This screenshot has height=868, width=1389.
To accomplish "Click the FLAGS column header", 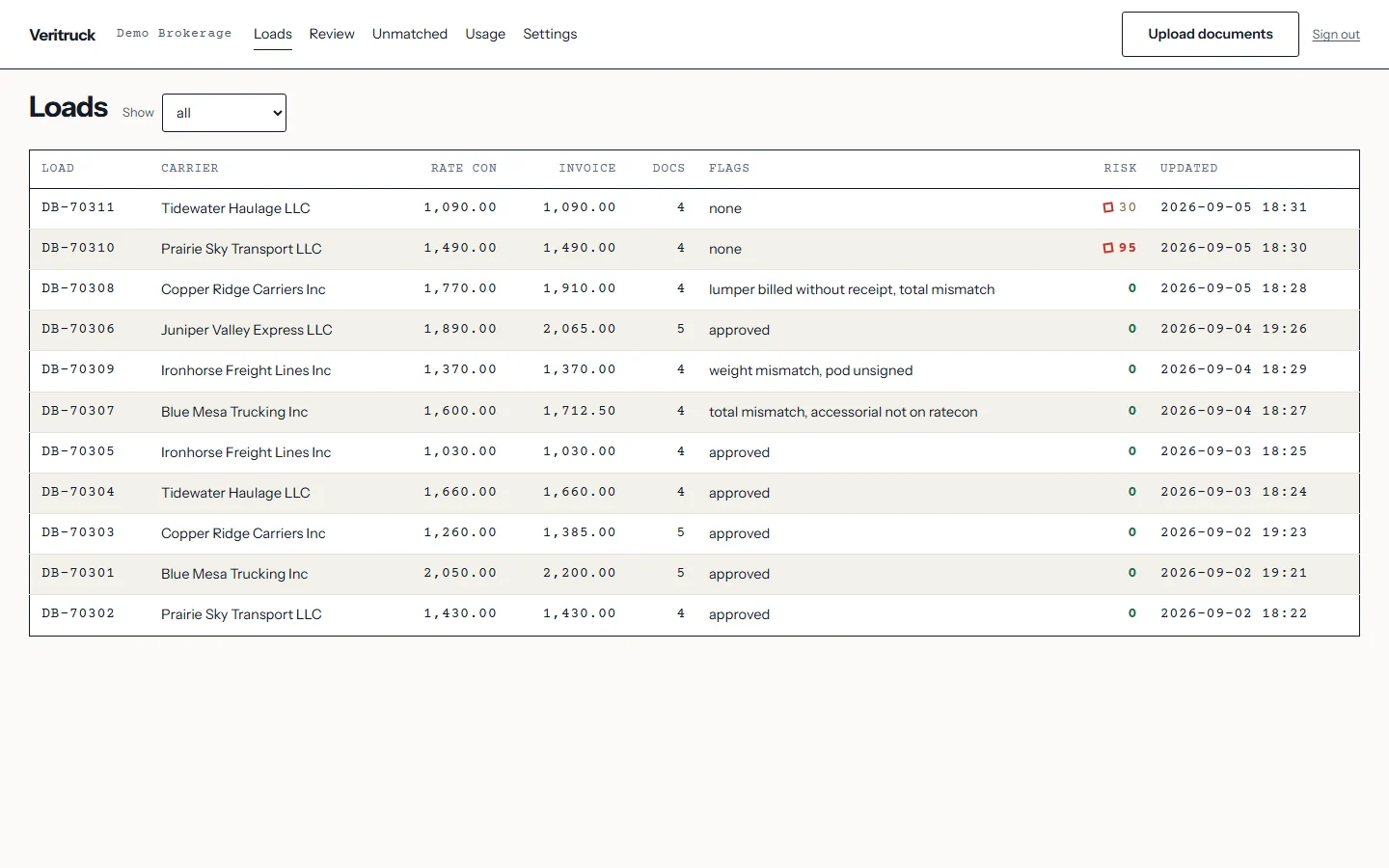I will [x=729, y=168].
